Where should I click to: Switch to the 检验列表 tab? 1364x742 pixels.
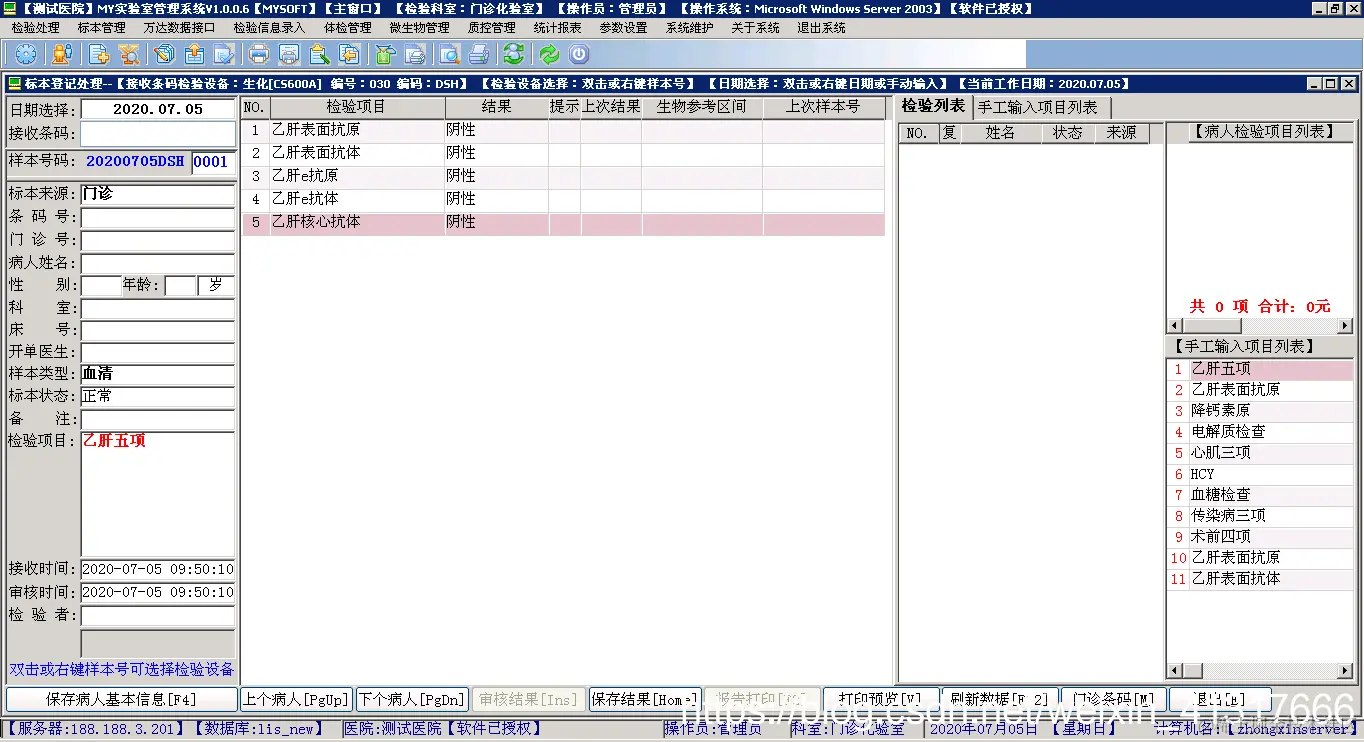pos(933,106)
